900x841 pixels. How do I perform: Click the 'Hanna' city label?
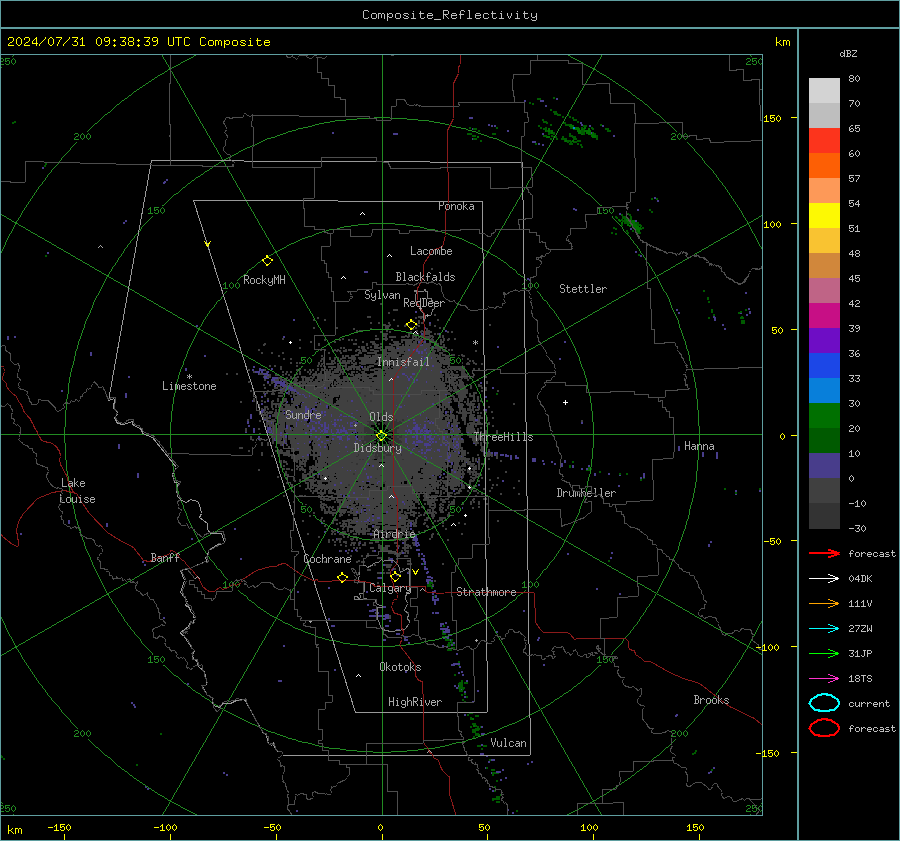pyautogui.click(x=699, y=446)
